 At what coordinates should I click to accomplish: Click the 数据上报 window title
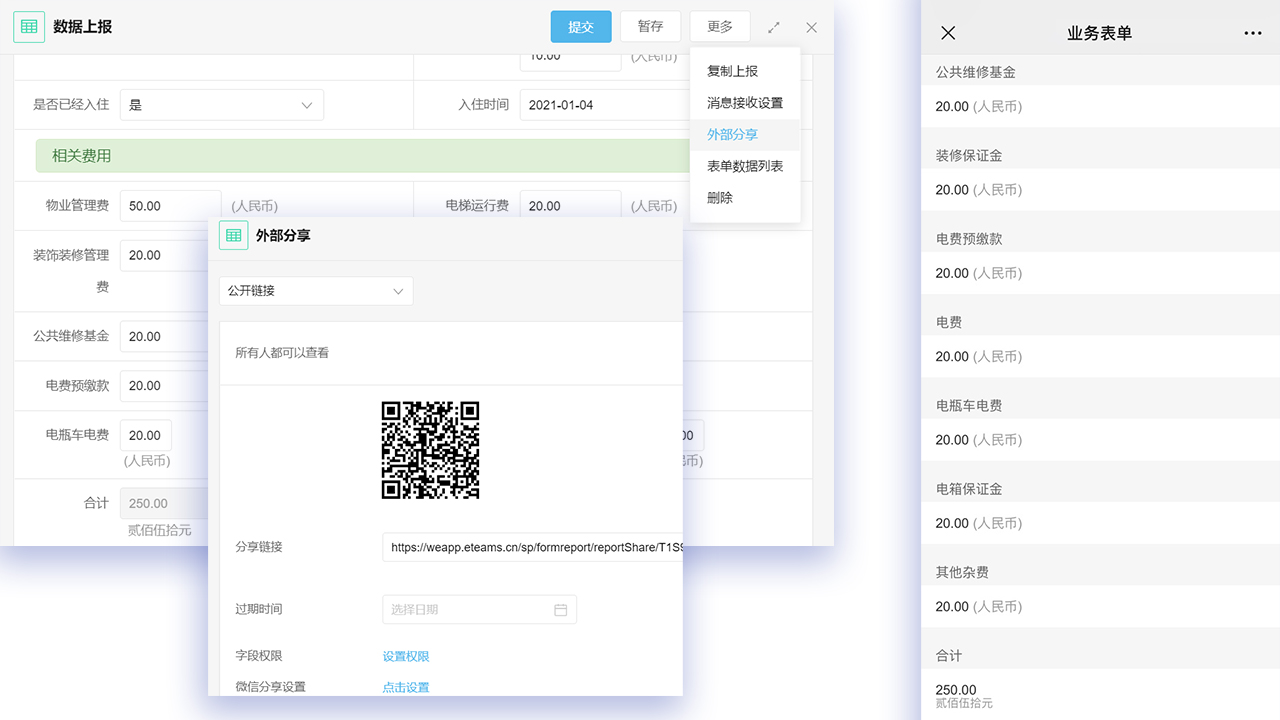coord(82,28)
